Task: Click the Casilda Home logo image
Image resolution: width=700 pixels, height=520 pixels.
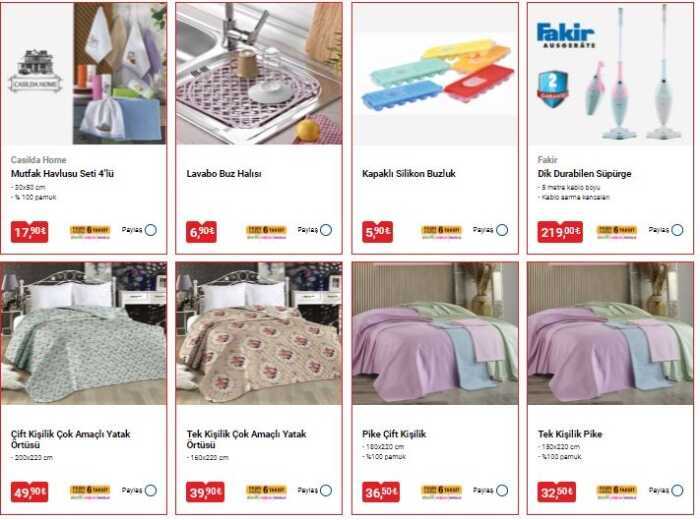Action: point(35,71)
